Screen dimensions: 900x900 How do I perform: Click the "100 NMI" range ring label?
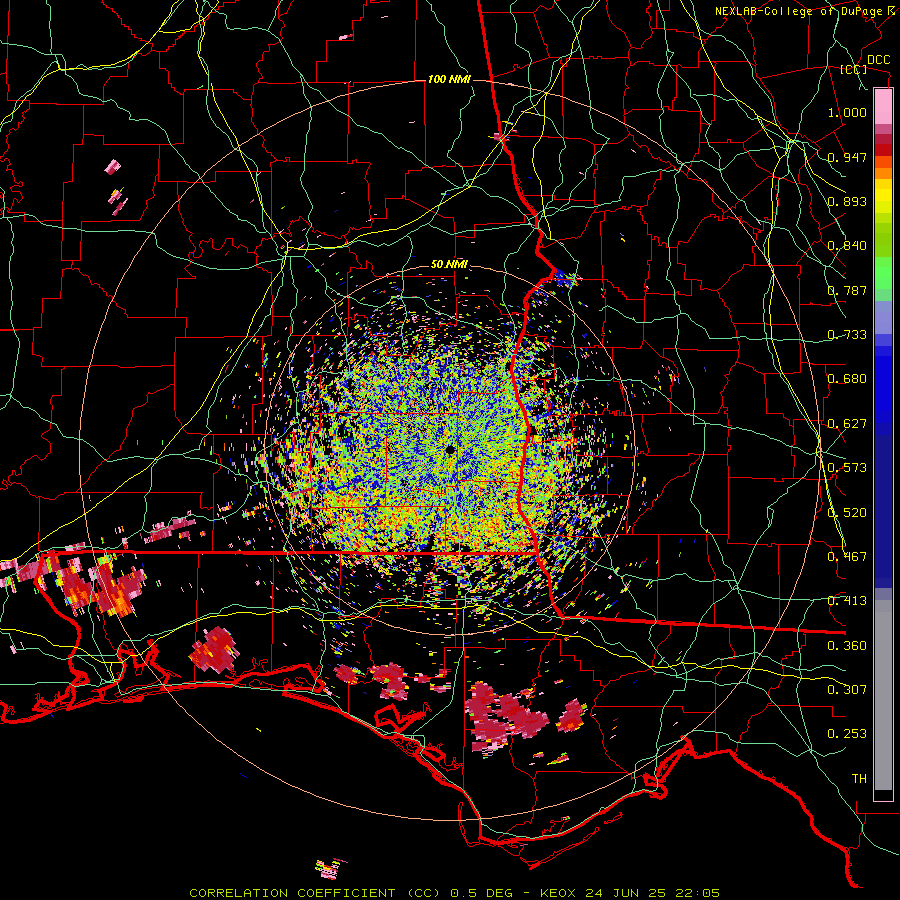pos(449,79)
